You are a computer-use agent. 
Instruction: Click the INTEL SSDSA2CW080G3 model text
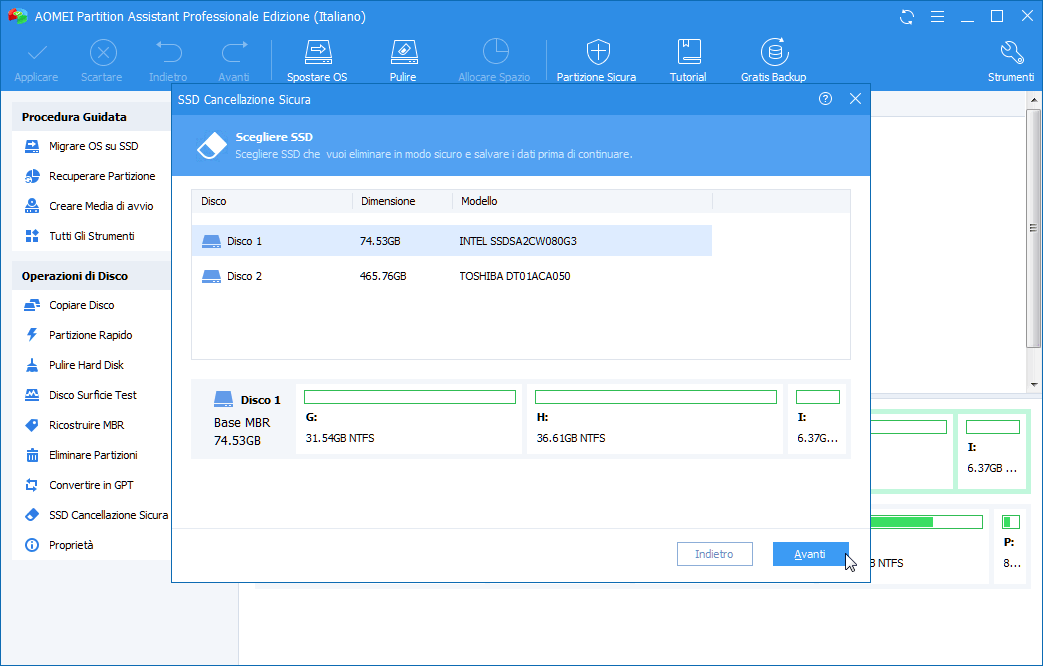[518, 241]
